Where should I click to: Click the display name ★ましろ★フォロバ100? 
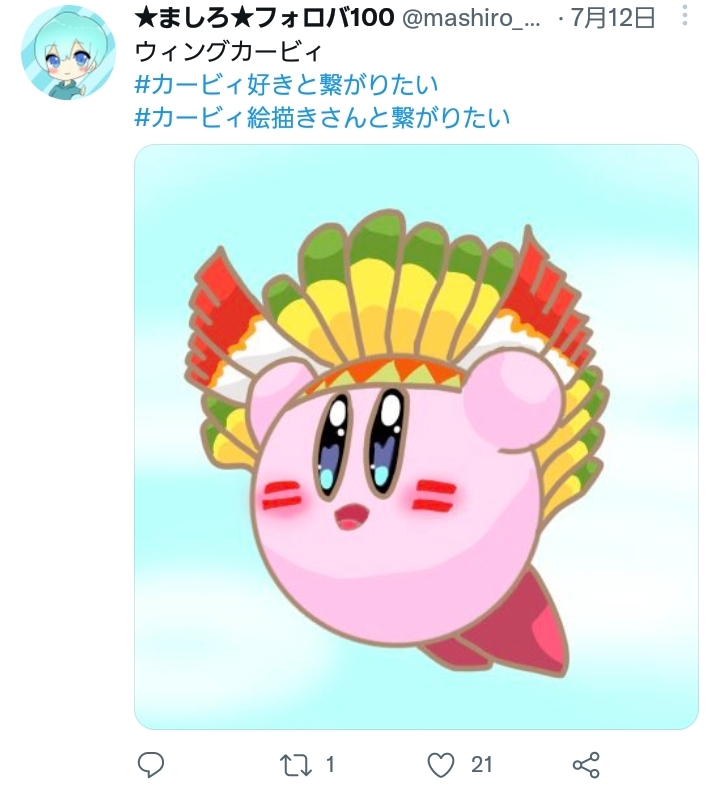click(x=264, y=18)
